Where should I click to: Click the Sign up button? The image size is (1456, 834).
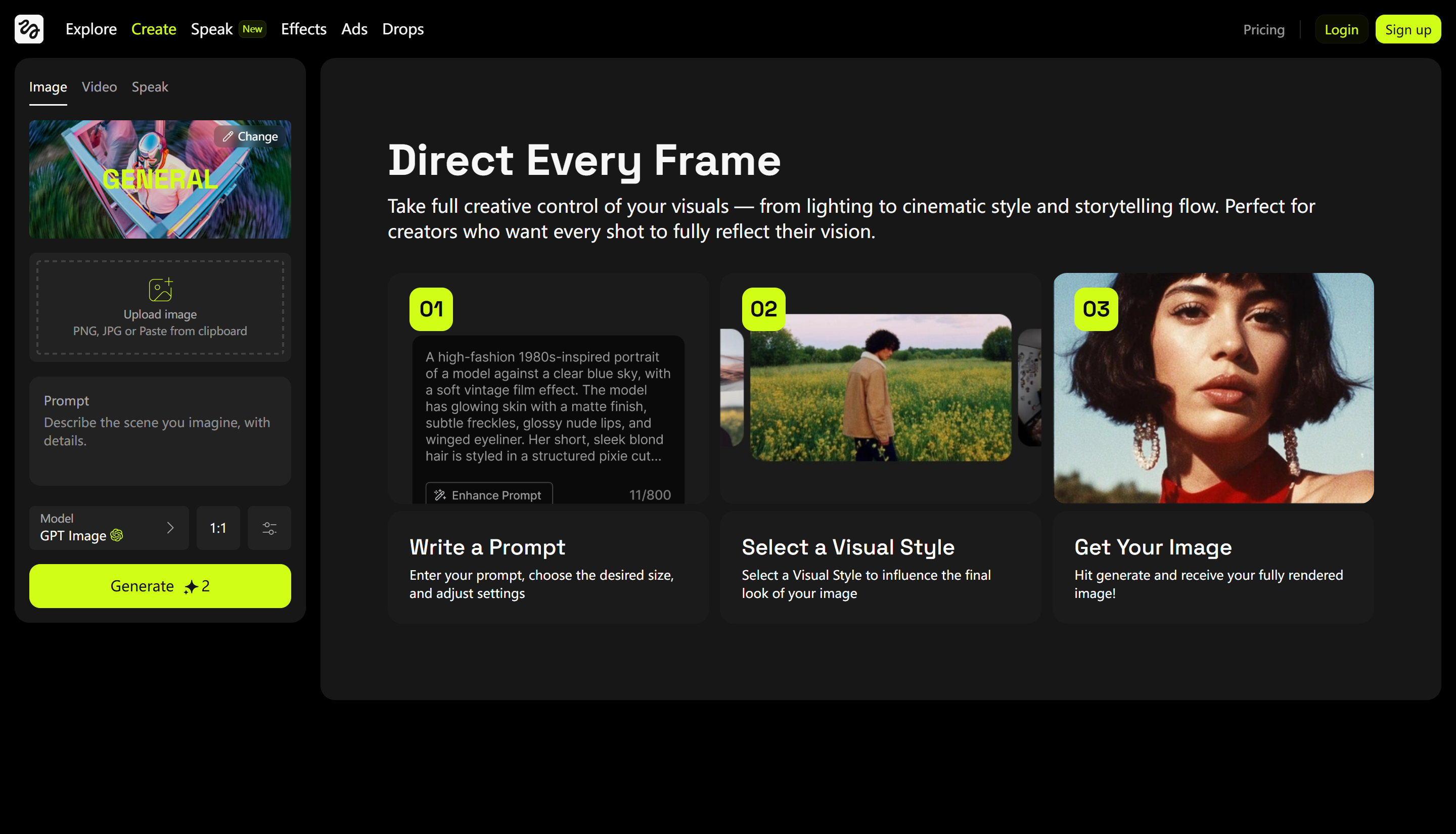tap(1408, 29)
